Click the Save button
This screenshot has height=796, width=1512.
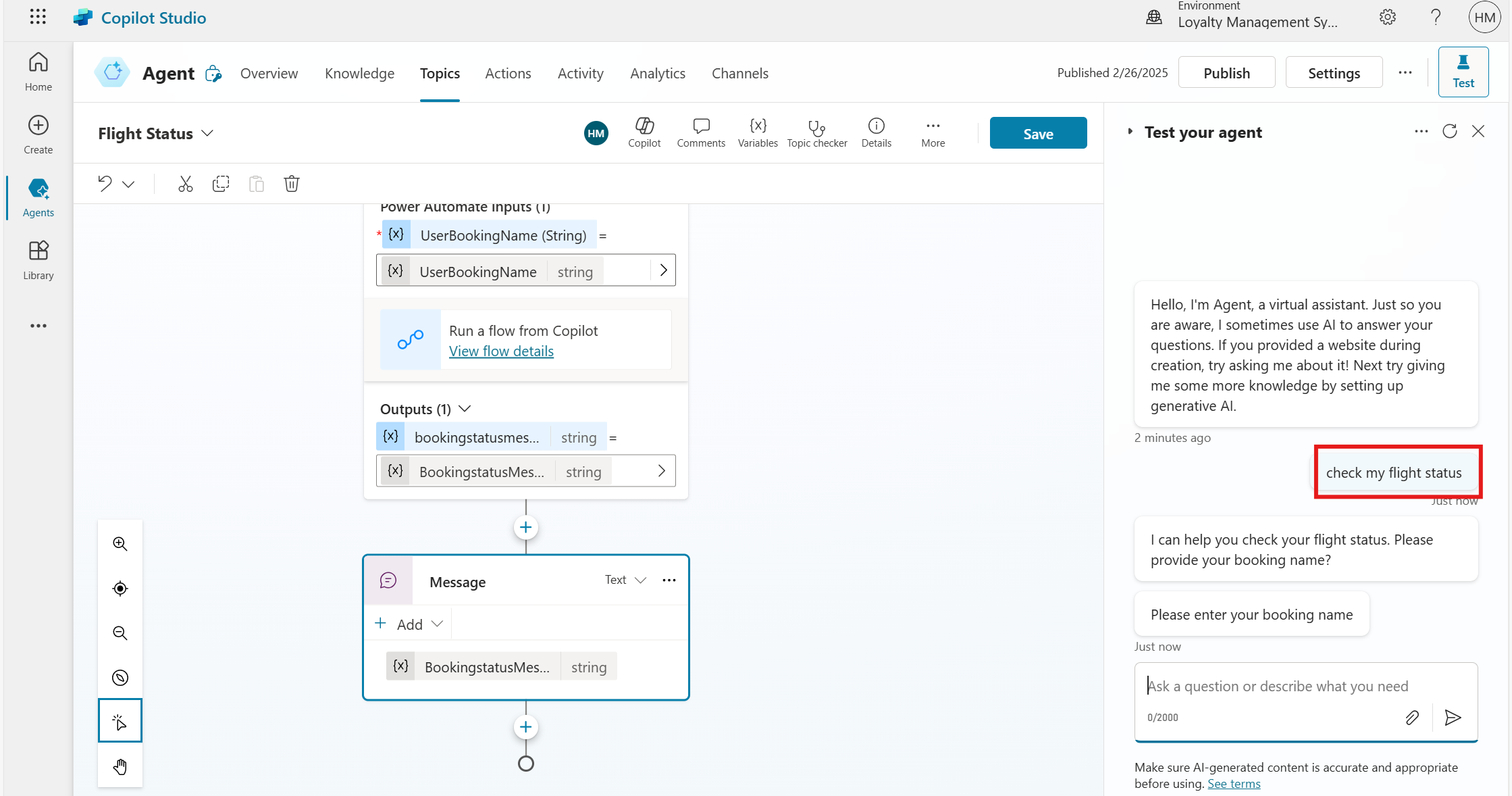click(x=1037, y=133)
